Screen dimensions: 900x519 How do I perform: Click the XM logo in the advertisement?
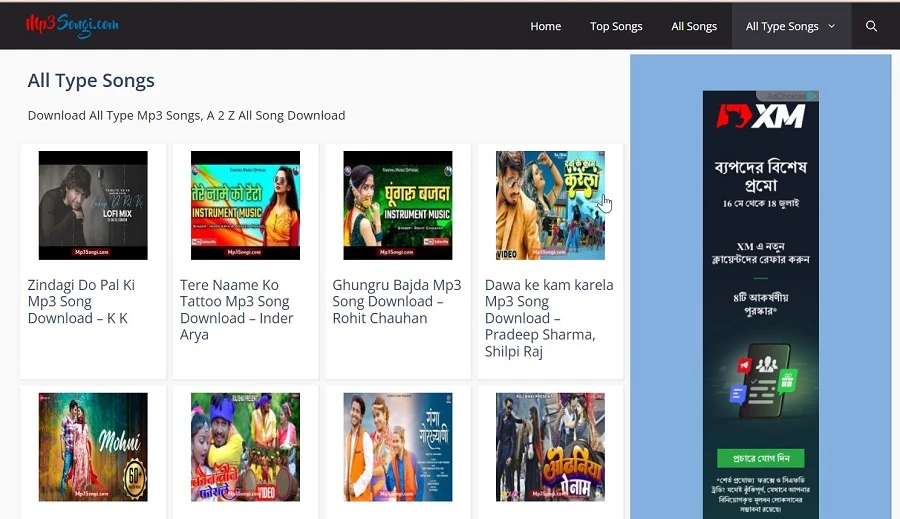click(x=761, y=117)
